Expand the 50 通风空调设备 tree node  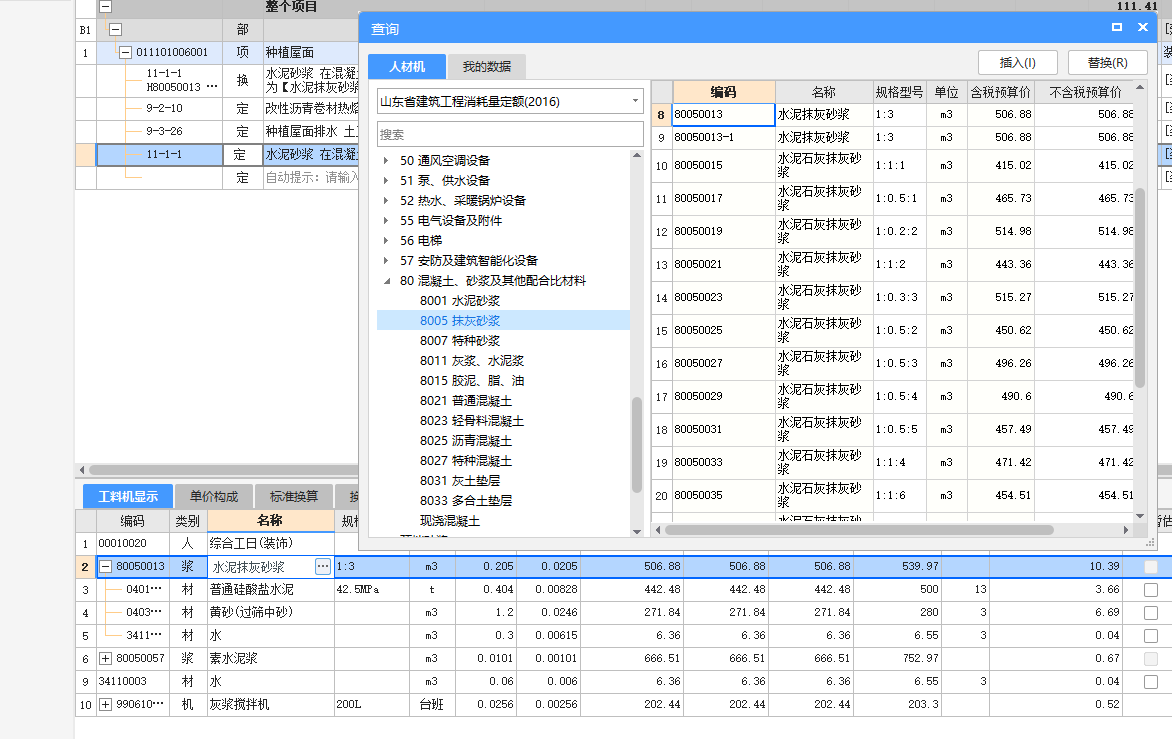(386, 161)
